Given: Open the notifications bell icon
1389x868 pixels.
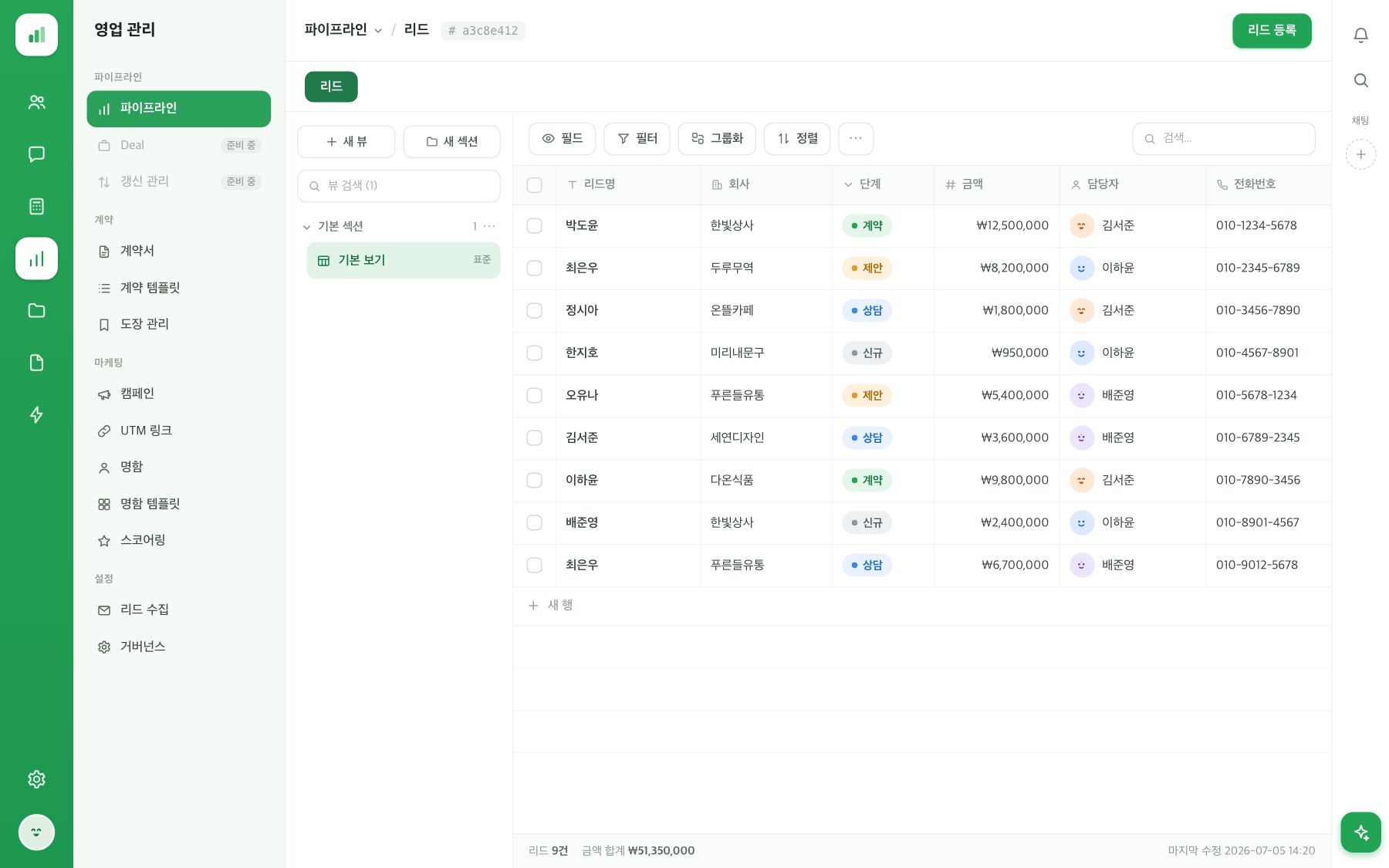Looking at the screenshot, I should (x=1360, y=35).
